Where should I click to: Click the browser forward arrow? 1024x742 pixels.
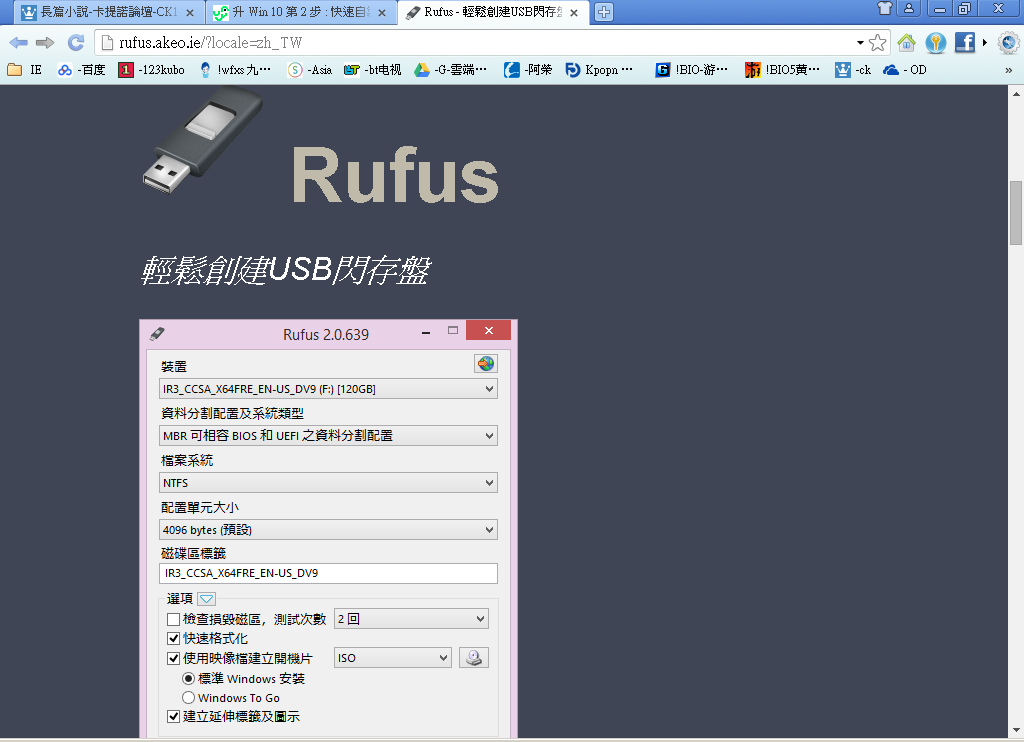(x=45, y=43)
